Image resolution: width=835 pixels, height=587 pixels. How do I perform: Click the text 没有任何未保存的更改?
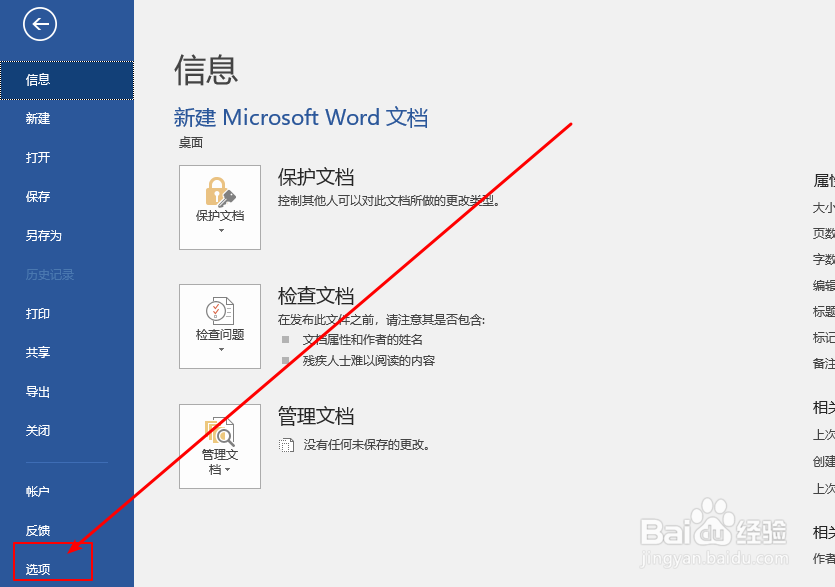[x=367, y=445]
